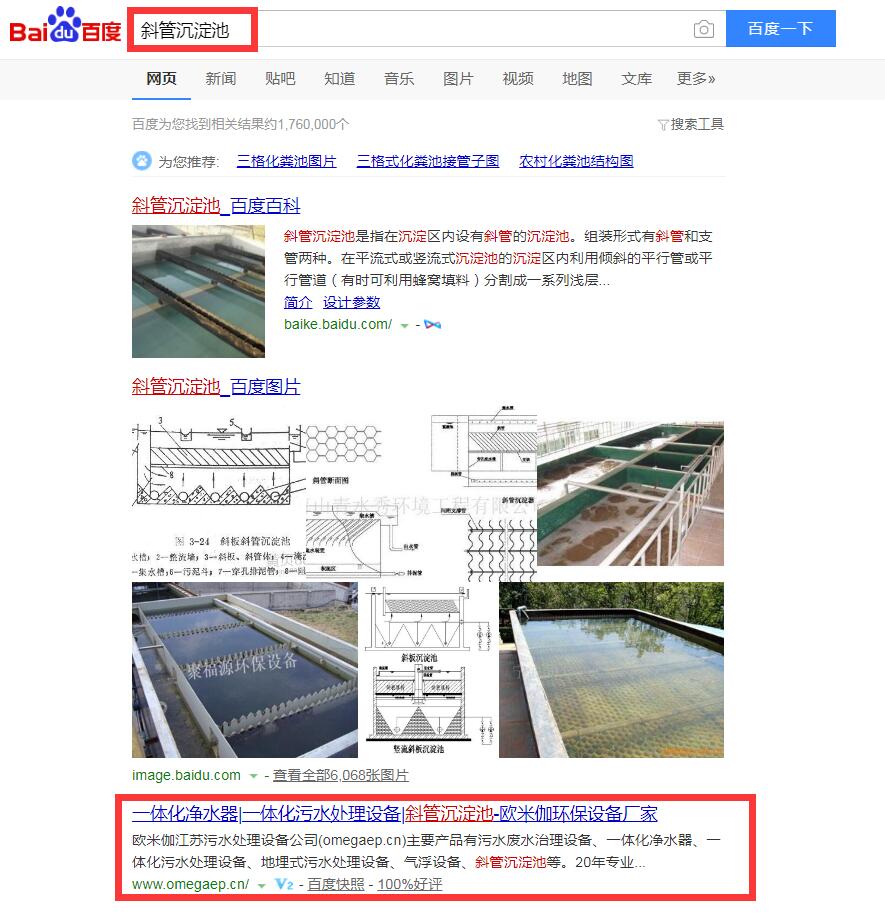Expand dropdown arrow next to baike.baidu.com
The image size is (885, 913).
point(404,325)
